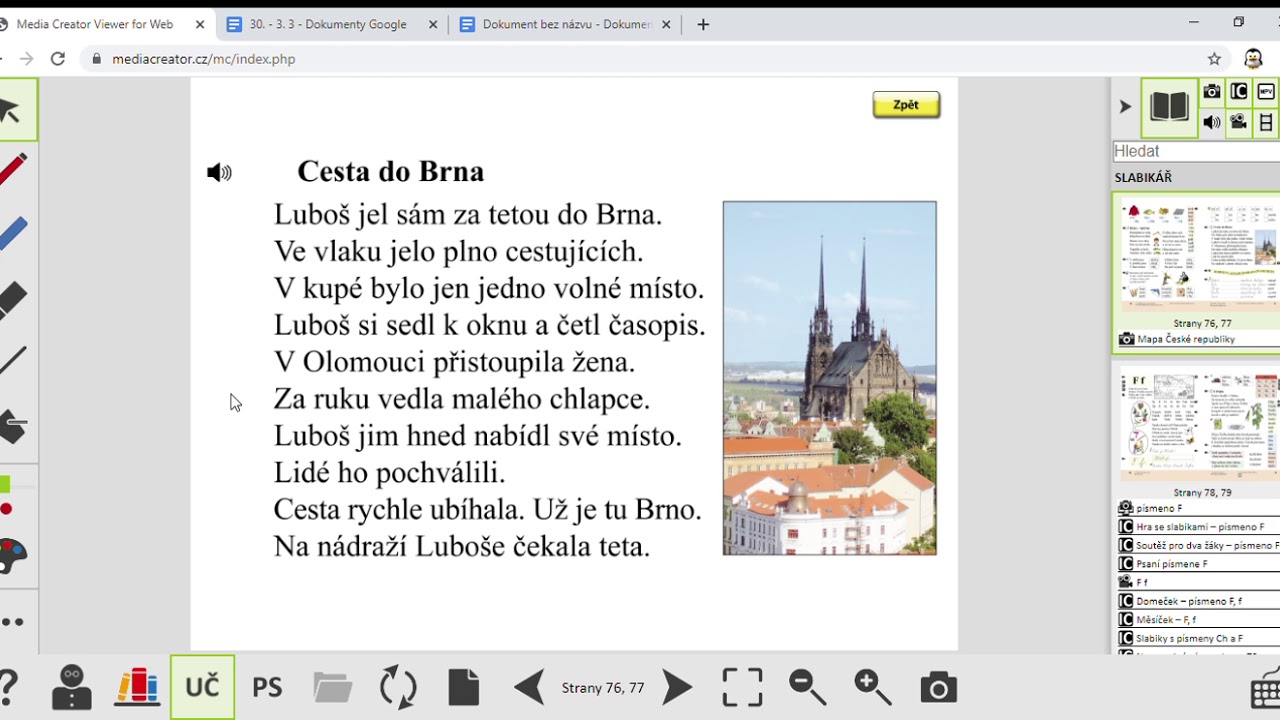Zoom in with plus magnifier
This screenshot has height=720, width=1280.
(x=873, y=687)
